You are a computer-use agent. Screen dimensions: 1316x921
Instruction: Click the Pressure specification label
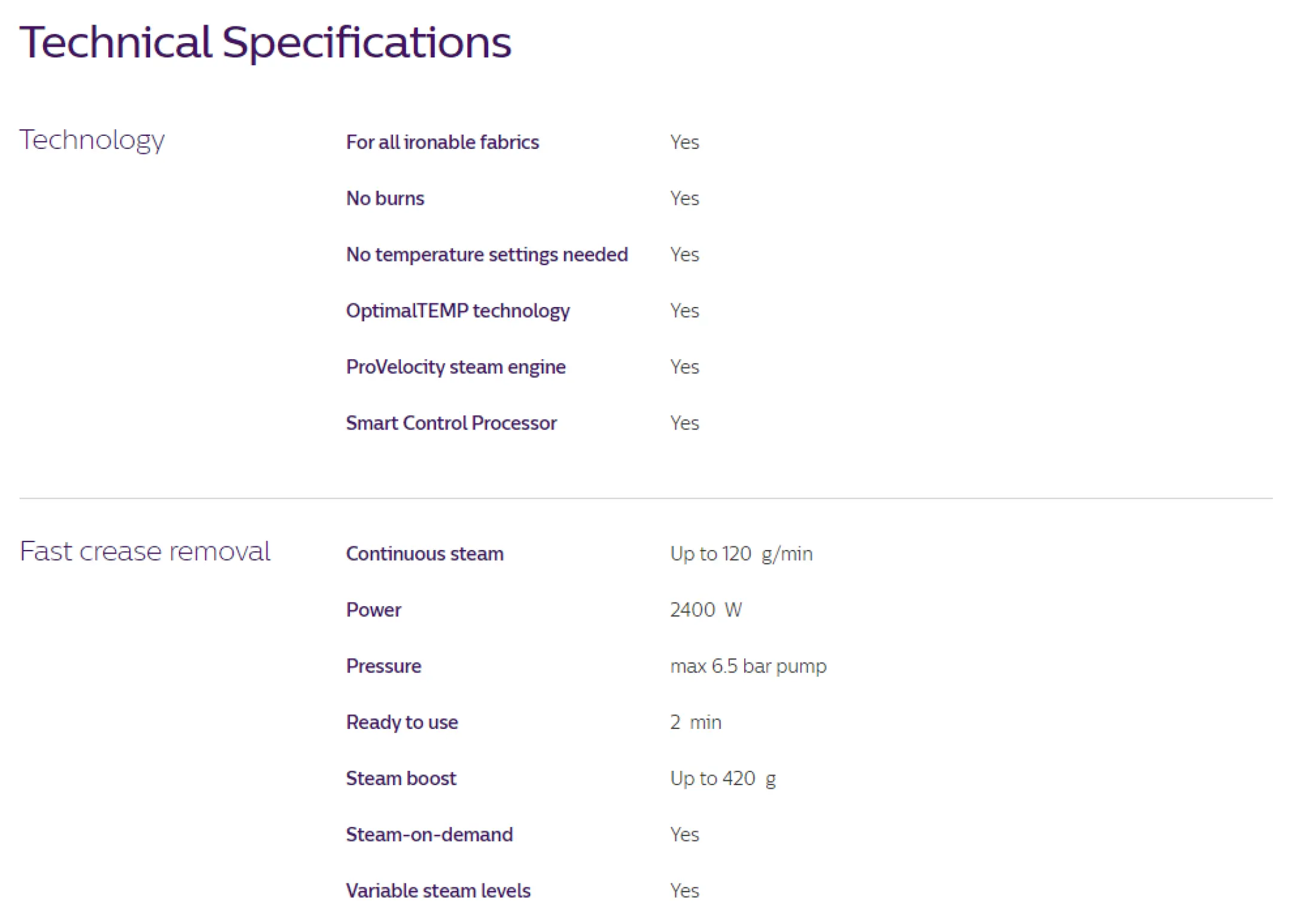coord(384,666)
